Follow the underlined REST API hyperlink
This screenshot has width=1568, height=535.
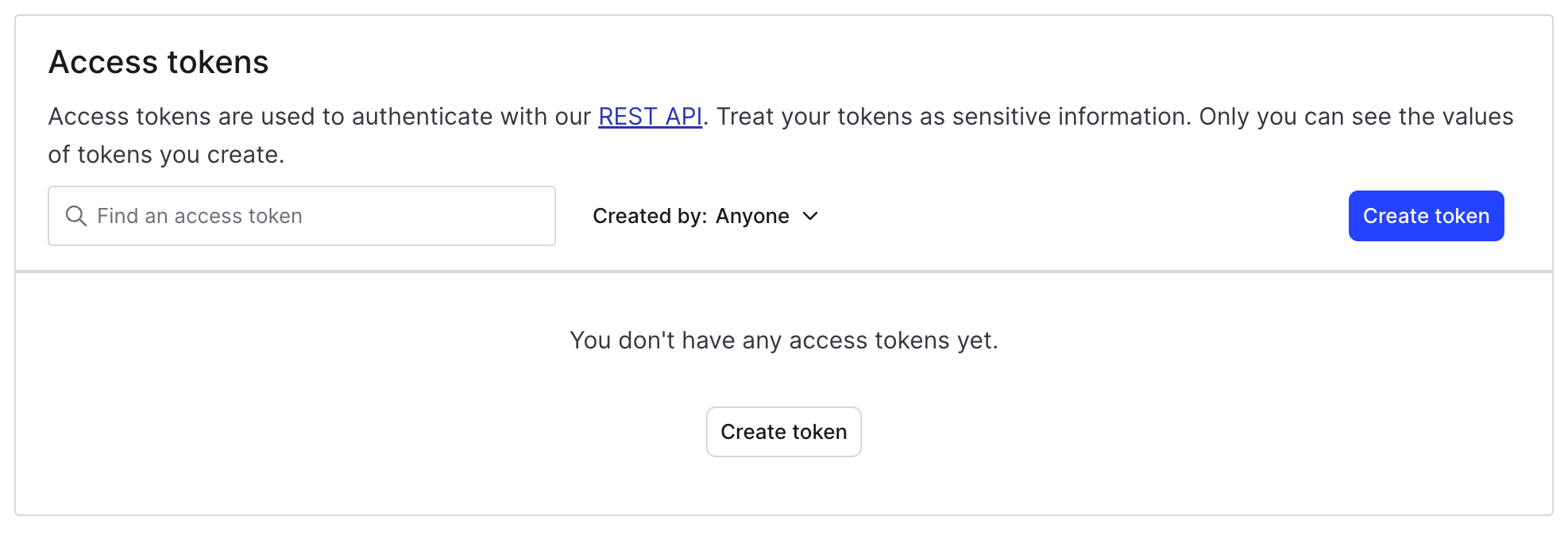(650, 117)
